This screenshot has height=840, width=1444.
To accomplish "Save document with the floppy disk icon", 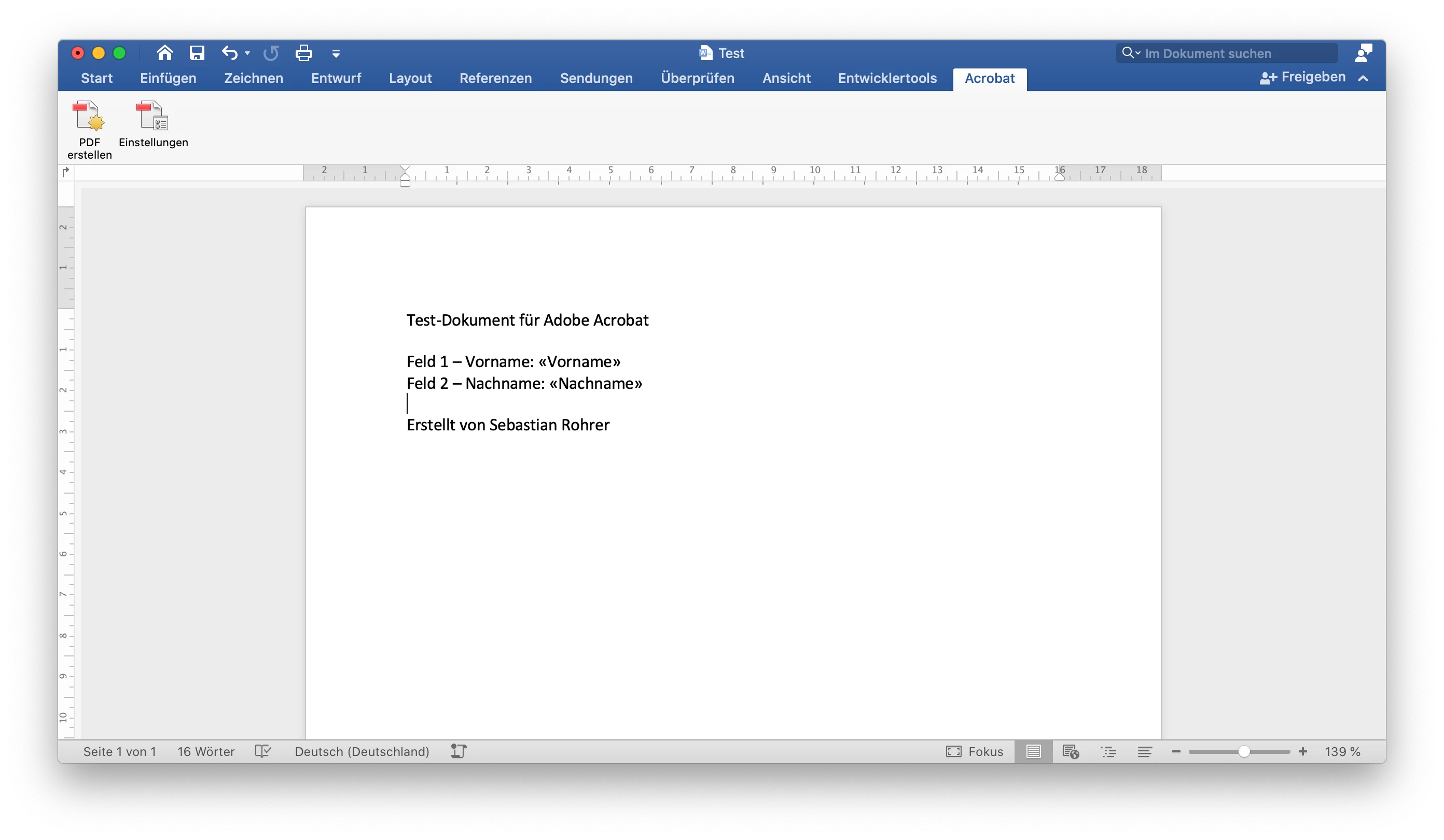I will pos(197,53).
